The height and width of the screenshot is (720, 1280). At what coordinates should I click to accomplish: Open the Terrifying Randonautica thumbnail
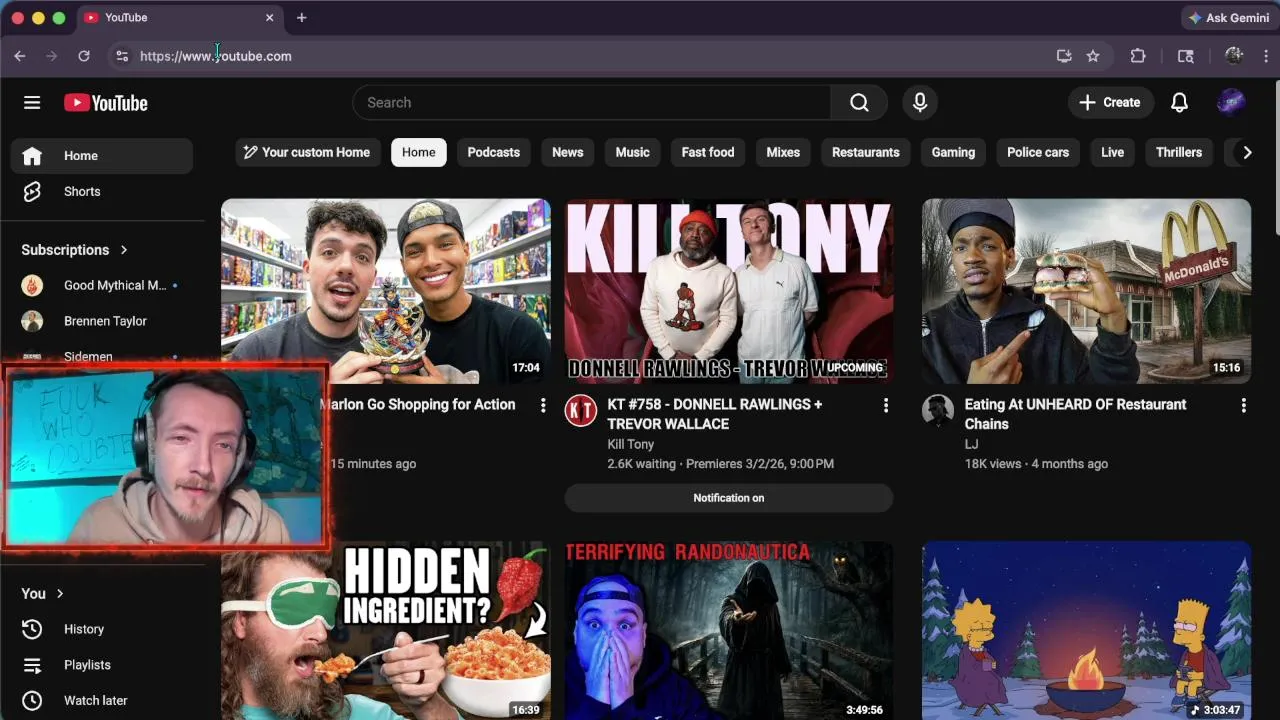tap(729, 631)
